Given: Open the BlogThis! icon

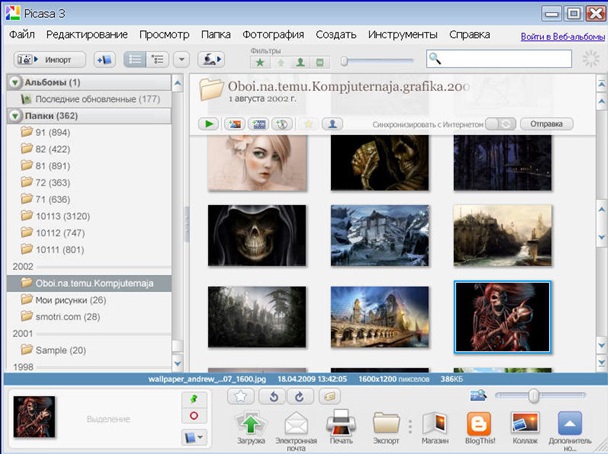Looking at the screenshot, I should click(x=479, y=423).
